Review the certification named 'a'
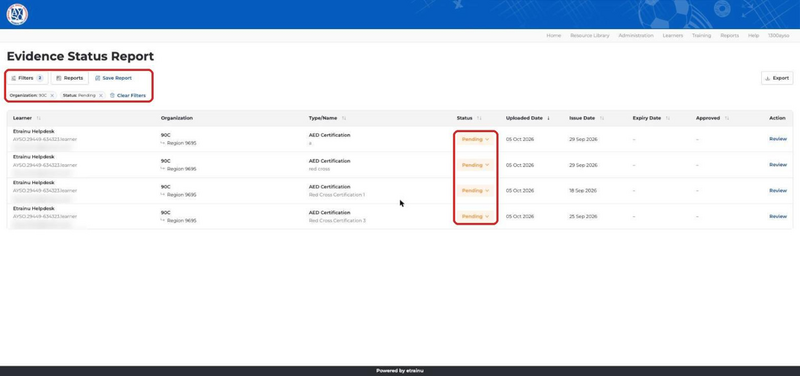 pos(778,139)
